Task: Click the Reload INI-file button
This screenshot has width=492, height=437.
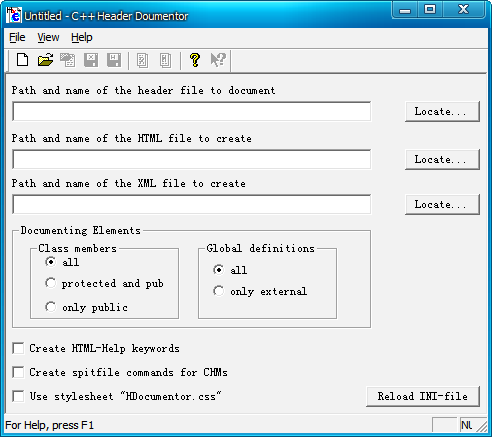Action: click(x=423, y=396)
